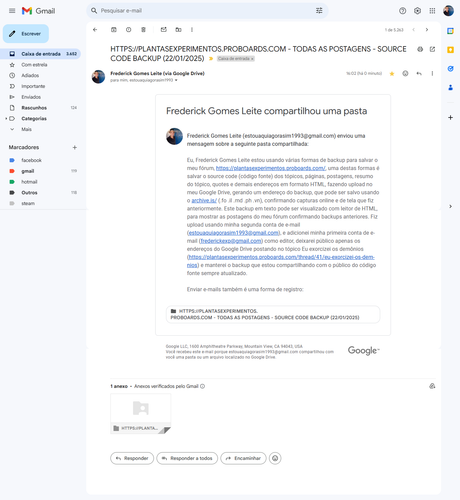This screenshot has width=460, height=500.
Task: Print all messages icon
Action: (x=420, y=49)
